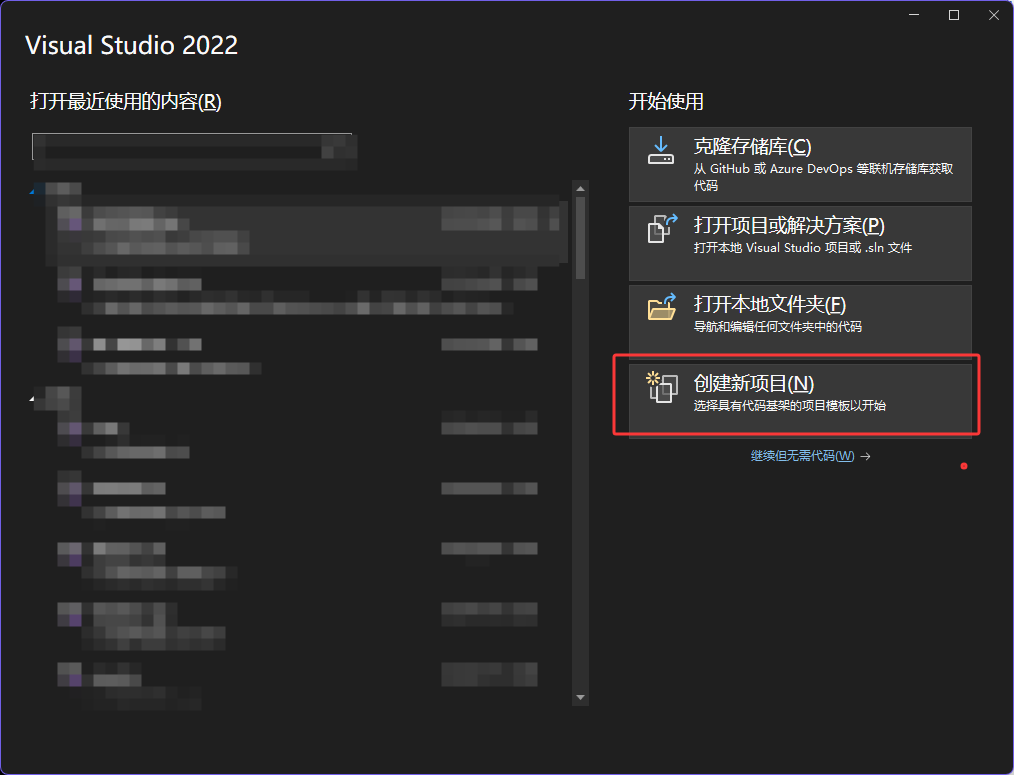Start 创建新项目(N)
The image size is (1014, 775).
pyautogui.click(x=800, y=400)
